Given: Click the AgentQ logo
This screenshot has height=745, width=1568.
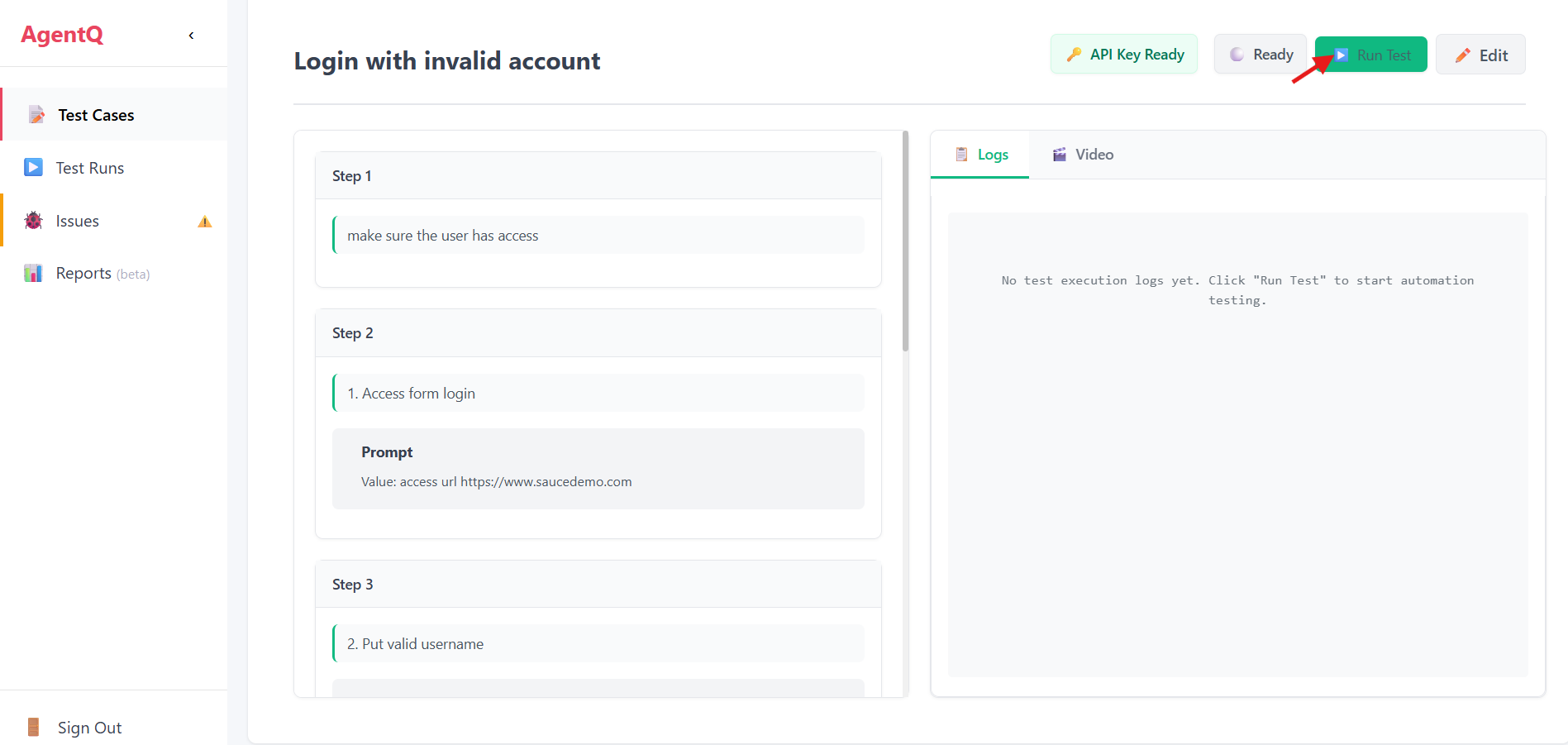Looking at the screenshot, I should tap(62, 35).
